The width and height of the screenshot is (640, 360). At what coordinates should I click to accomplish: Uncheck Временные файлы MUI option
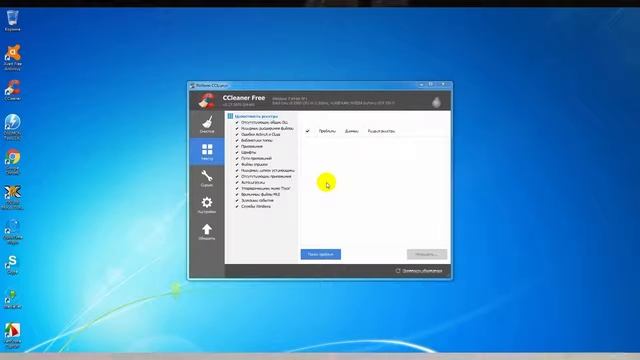(x=237, y=194)
